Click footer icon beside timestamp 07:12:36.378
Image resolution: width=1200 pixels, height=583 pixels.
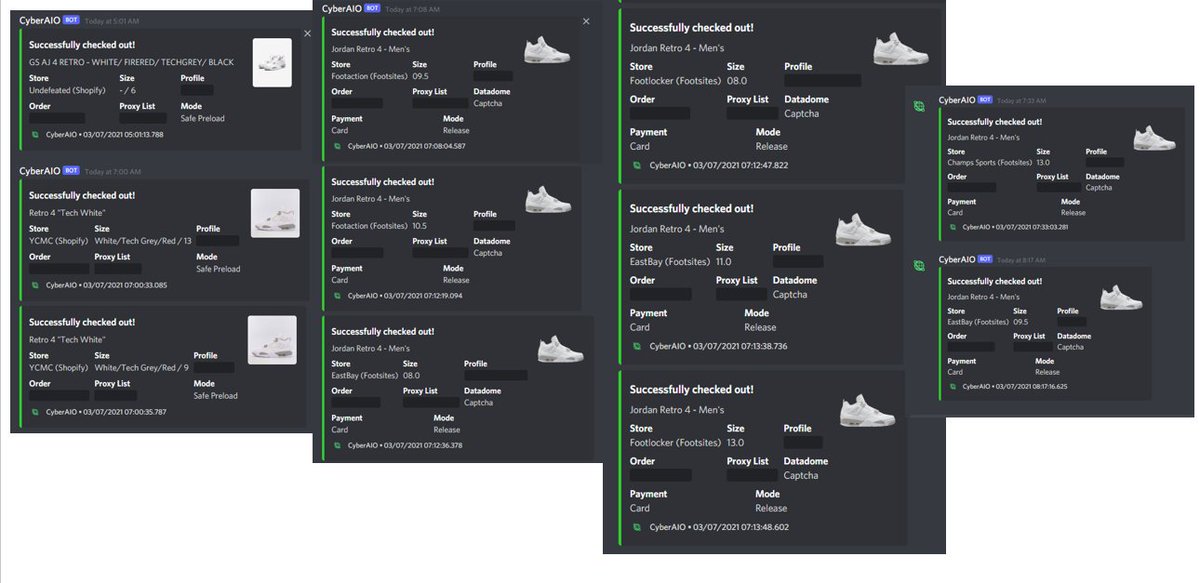coord(338,445)
